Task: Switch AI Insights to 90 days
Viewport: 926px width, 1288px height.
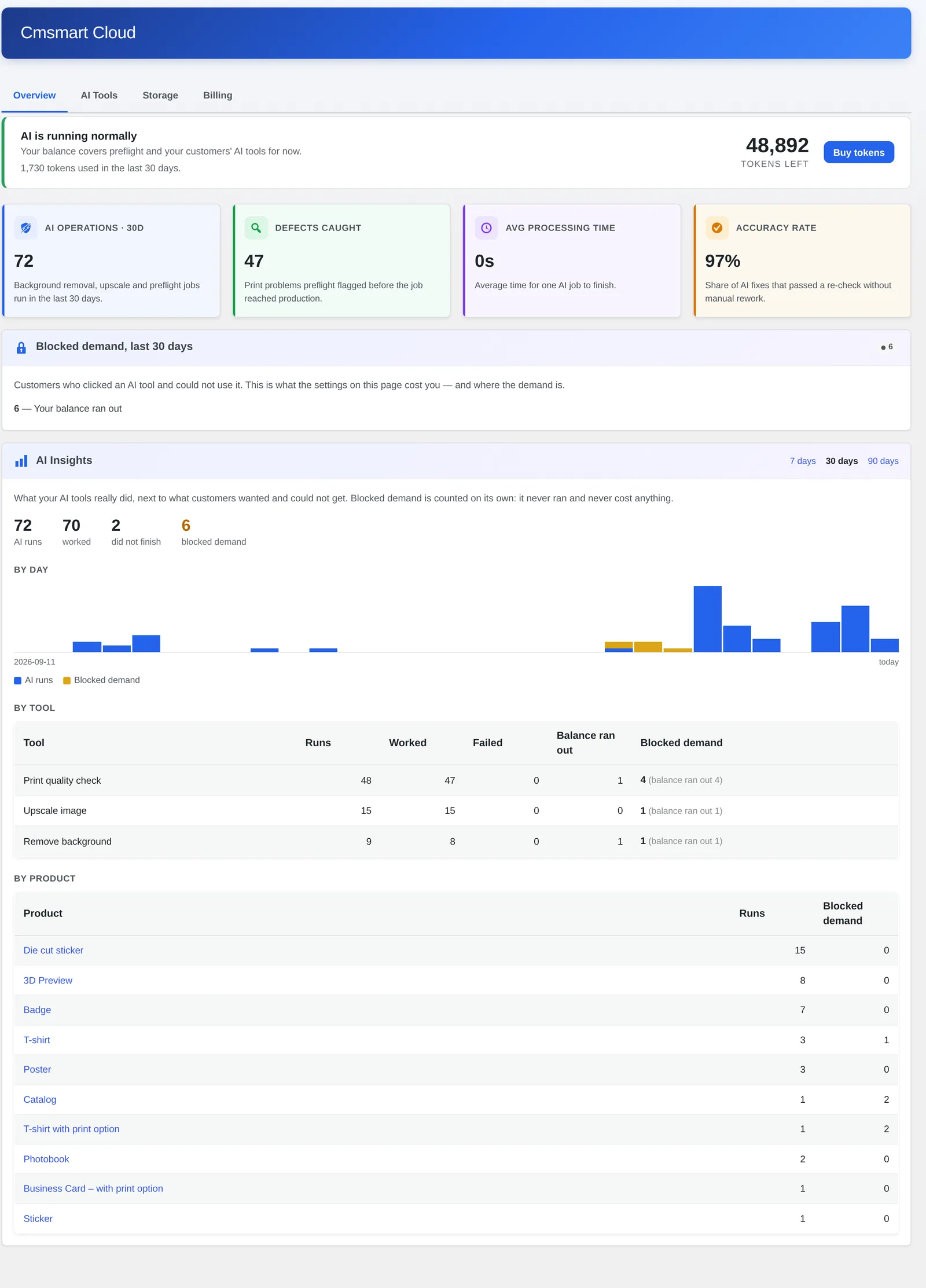Action: [883, 461]
